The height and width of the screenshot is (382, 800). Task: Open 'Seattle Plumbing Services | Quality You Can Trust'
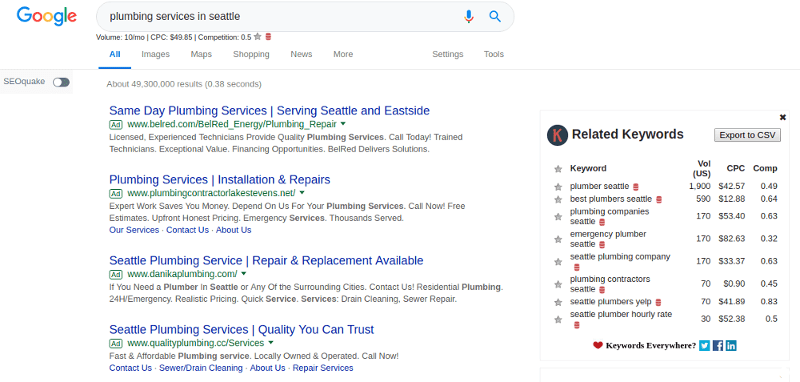tap(242, 329)
